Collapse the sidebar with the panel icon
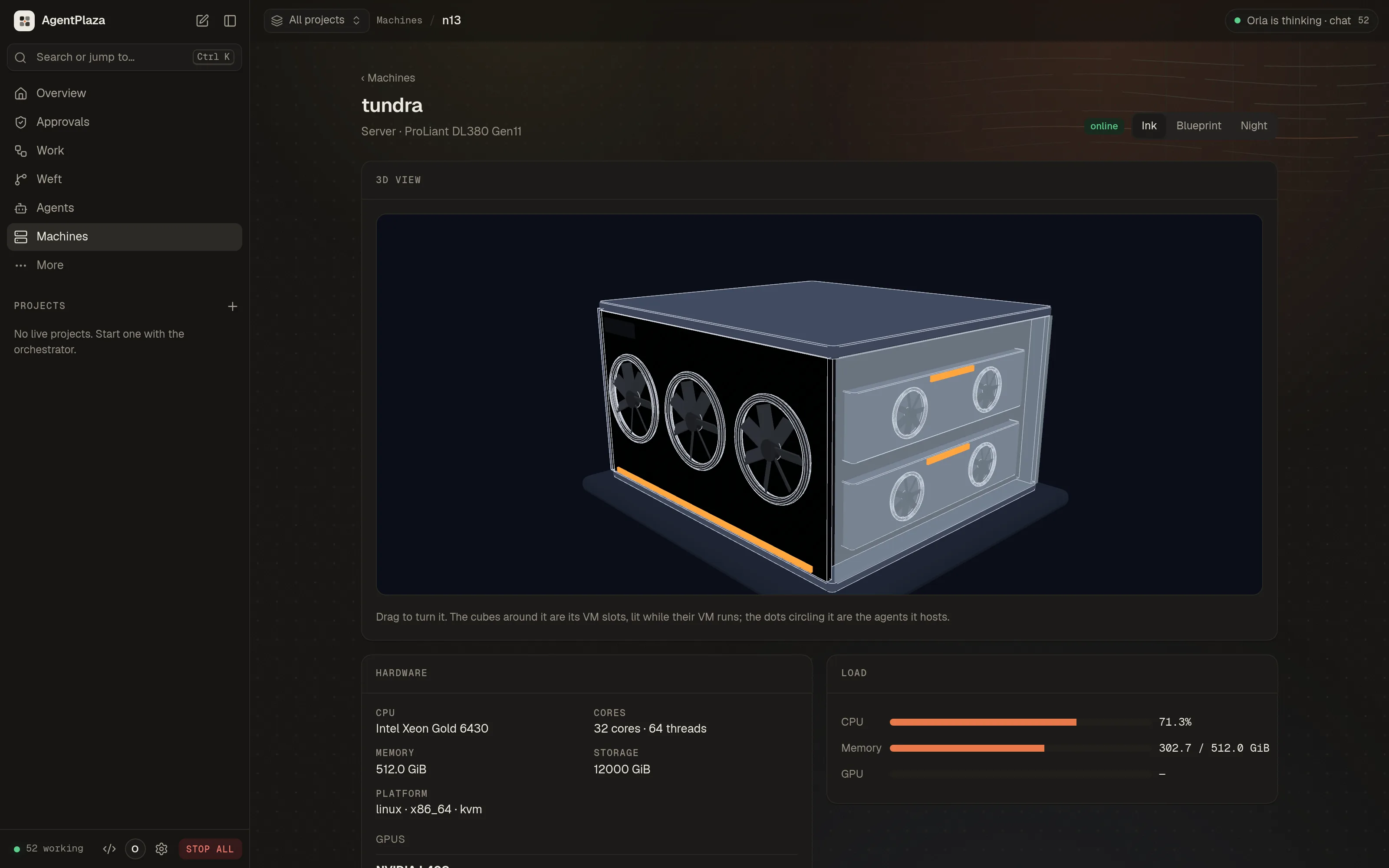 [x=230, y=21]
